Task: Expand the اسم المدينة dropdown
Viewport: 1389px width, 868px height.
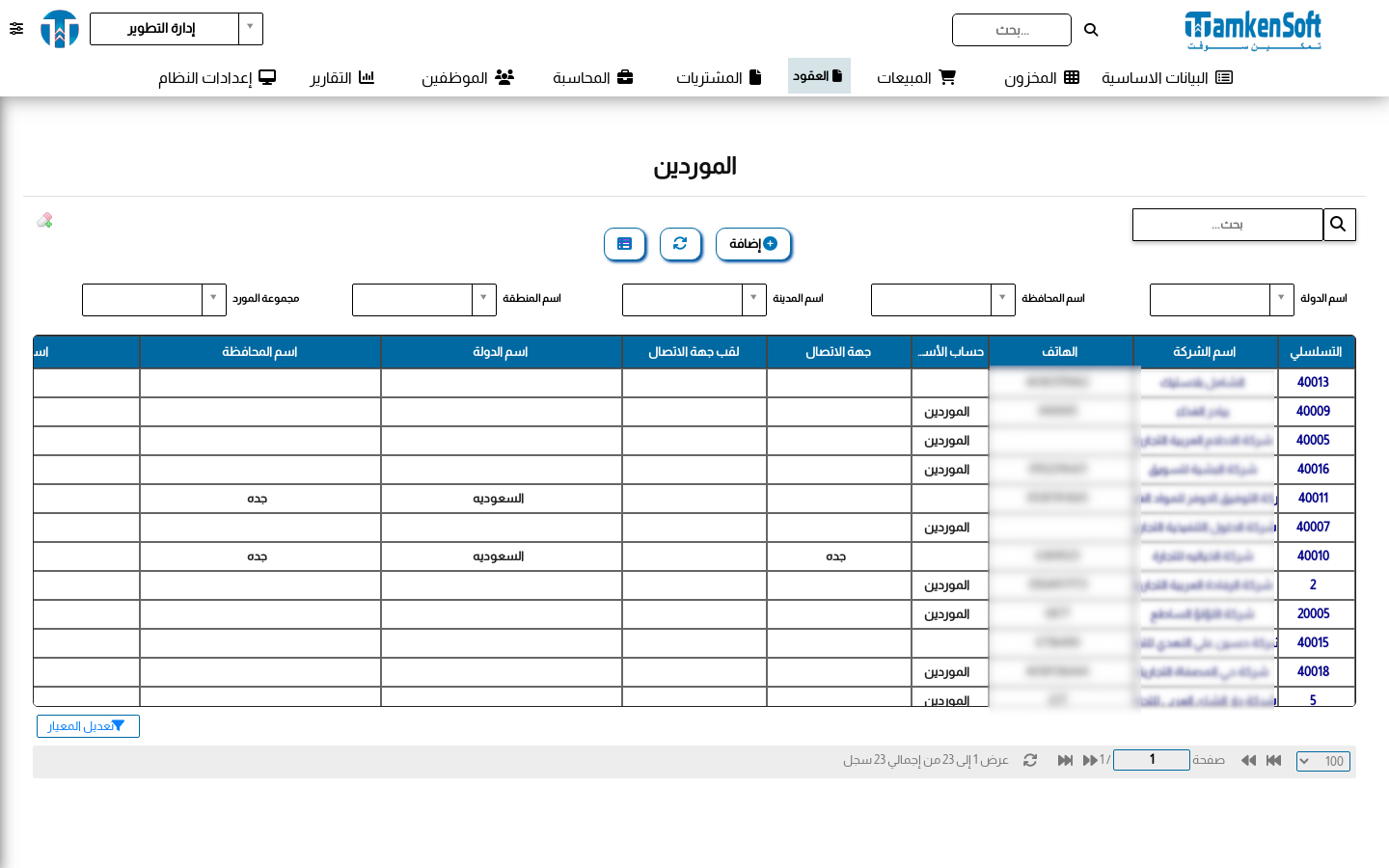Action: pyautogui.click(x=753, y=299)
